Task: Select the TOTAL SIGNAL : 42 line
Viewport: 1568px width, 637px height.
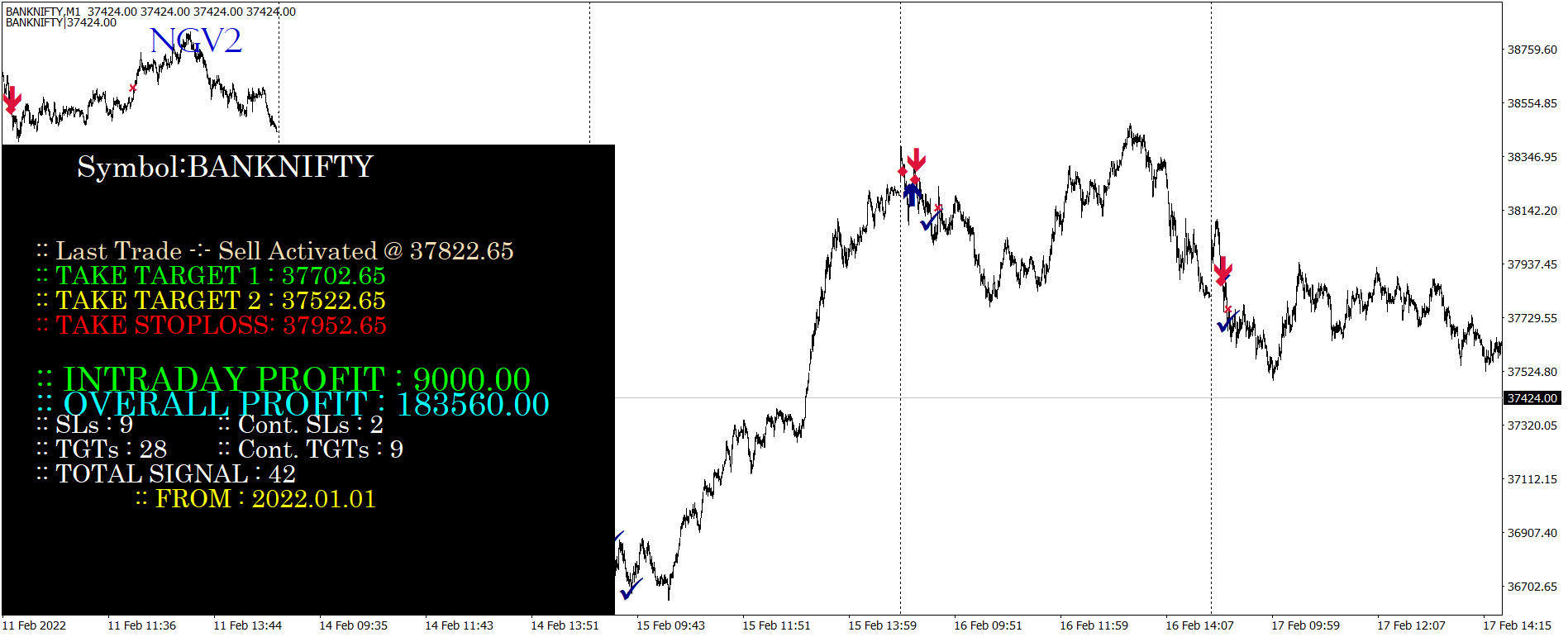Action: click(x=166, y=474)
